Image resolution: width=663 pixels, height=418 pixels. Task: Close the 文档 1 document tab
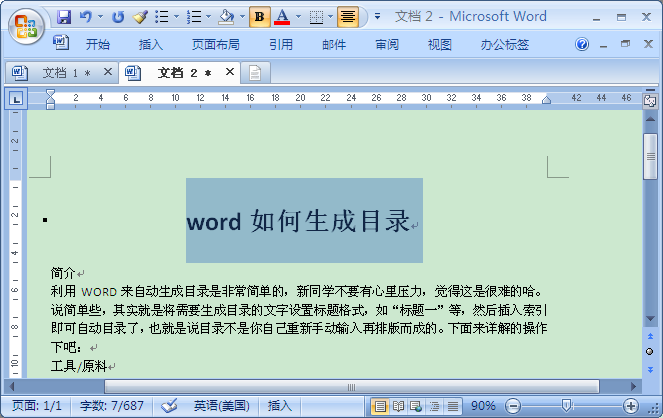point(108,72)
